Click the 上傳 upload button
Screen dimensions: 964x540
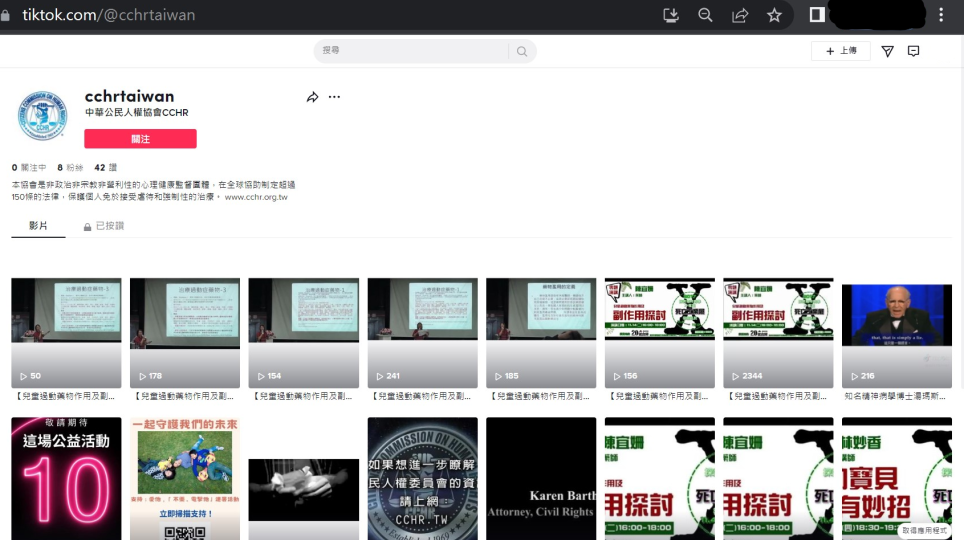[x=840, y=51]
